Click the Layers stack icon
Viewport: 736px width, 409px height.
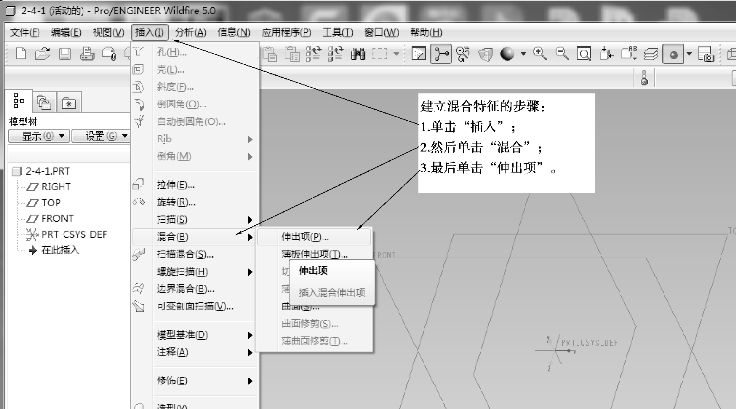tap(651, 54)
